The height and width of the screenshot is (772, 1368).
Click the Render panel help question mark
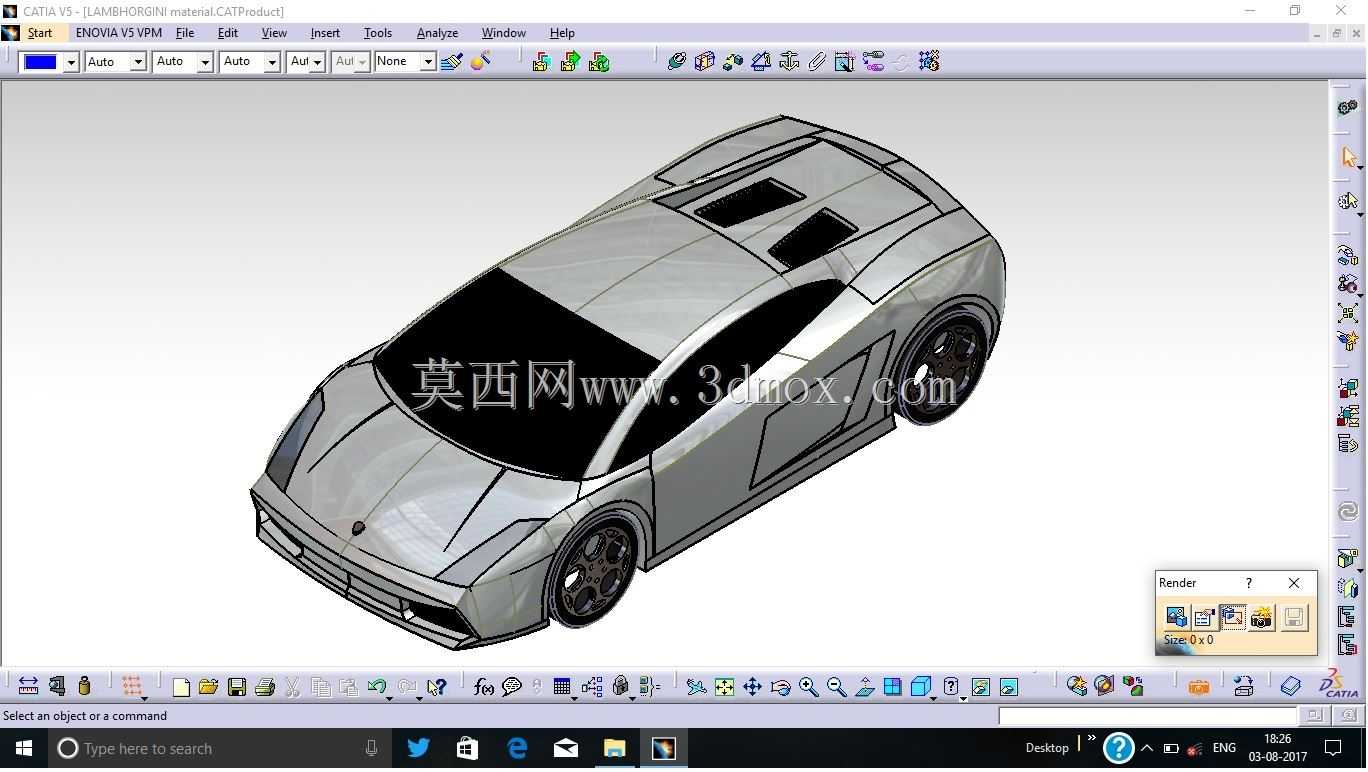(1248, 583)
